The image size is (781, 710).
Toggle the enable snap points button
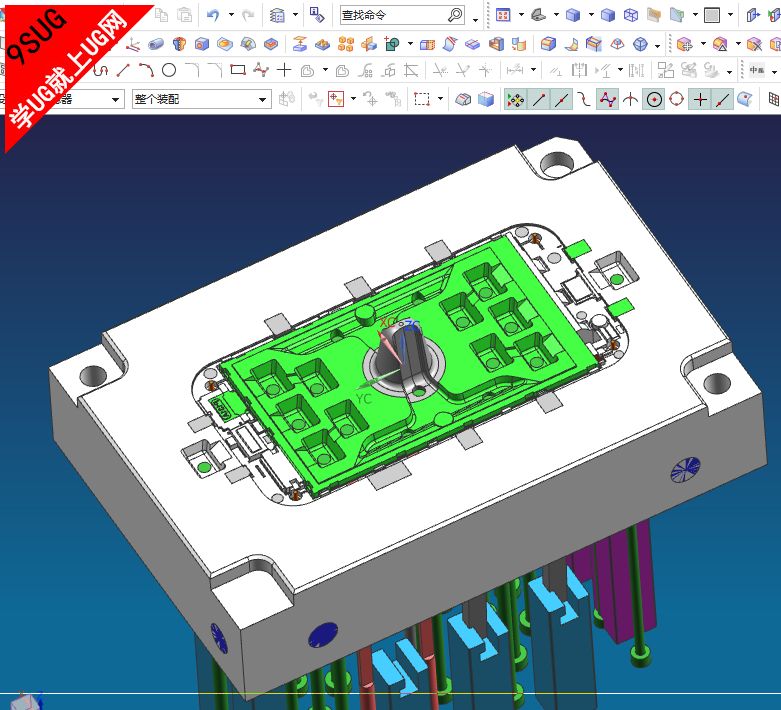click(515, 99)
